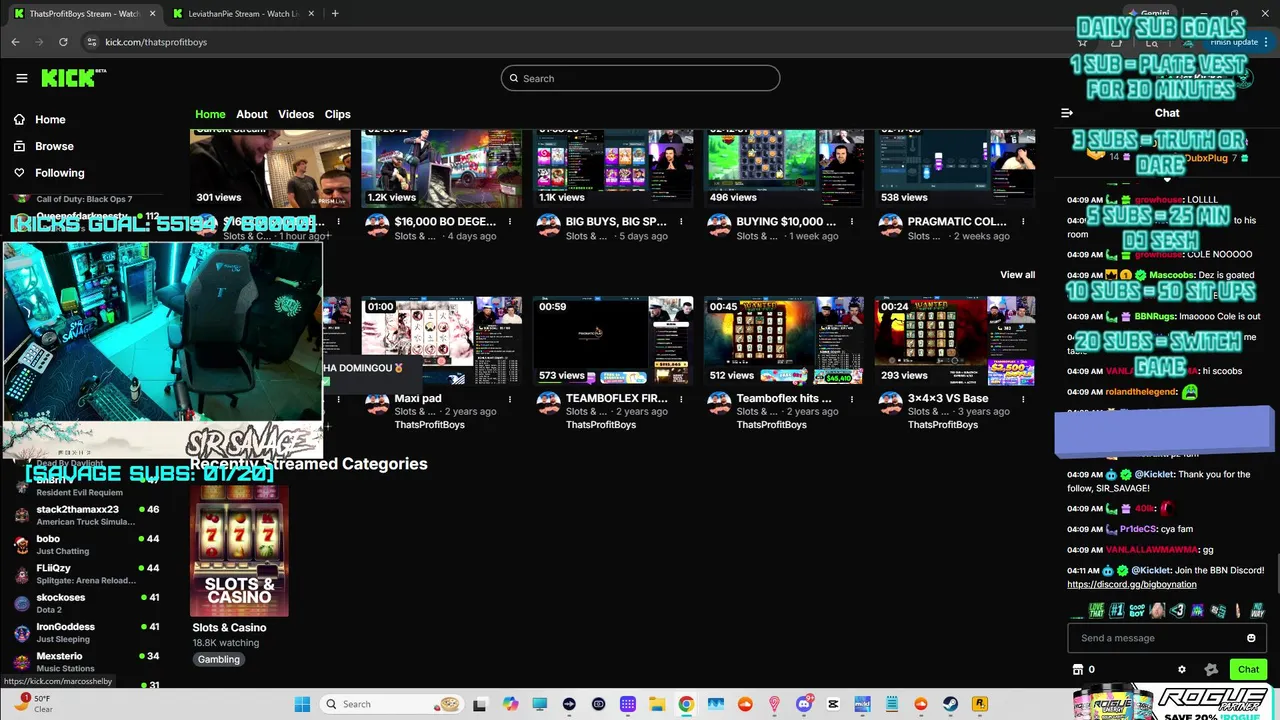The height and width of the screenshot is (720, 1280).
Task: Click 'View all' clips link
Action: click(1017, 275)
